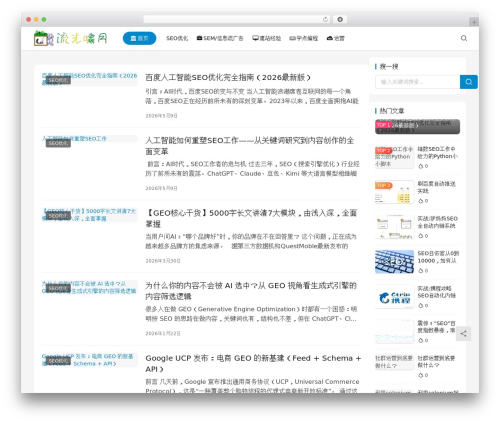Open article Google UCP 发布 title
Image resolution: width=500 pixels, height=423 pixels.
click(x=253, y=363)
